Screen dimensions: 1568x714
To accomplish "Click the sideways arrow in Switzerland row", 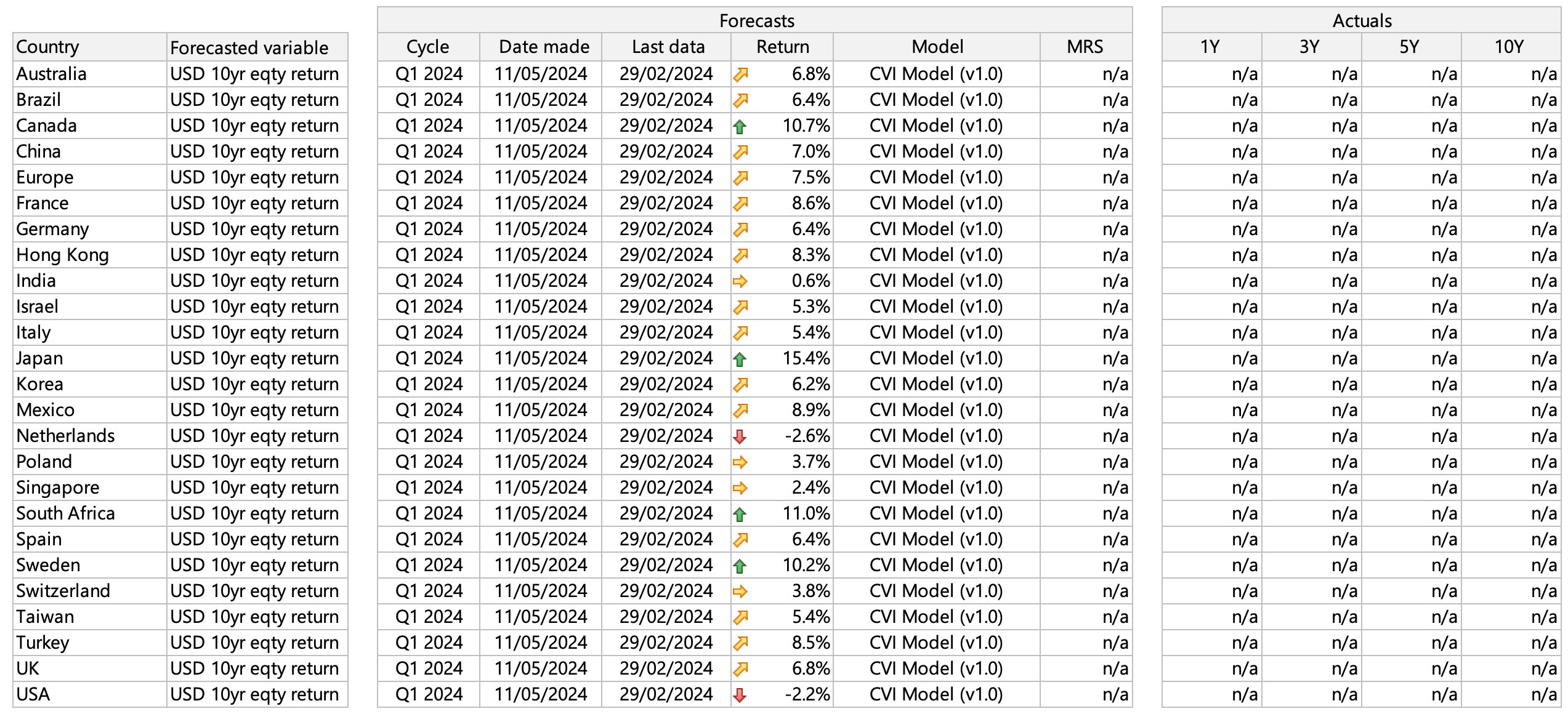I will point(740,592).
